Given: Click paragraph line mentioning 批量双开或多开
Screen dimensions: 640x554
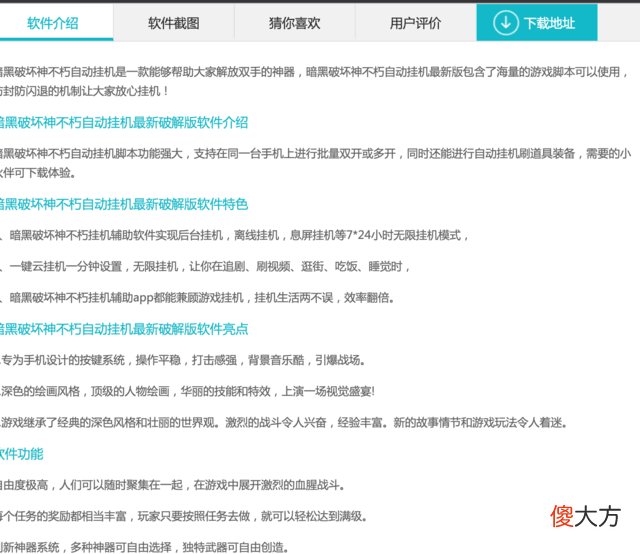Looking at the screenshot, I should [316, 154].
